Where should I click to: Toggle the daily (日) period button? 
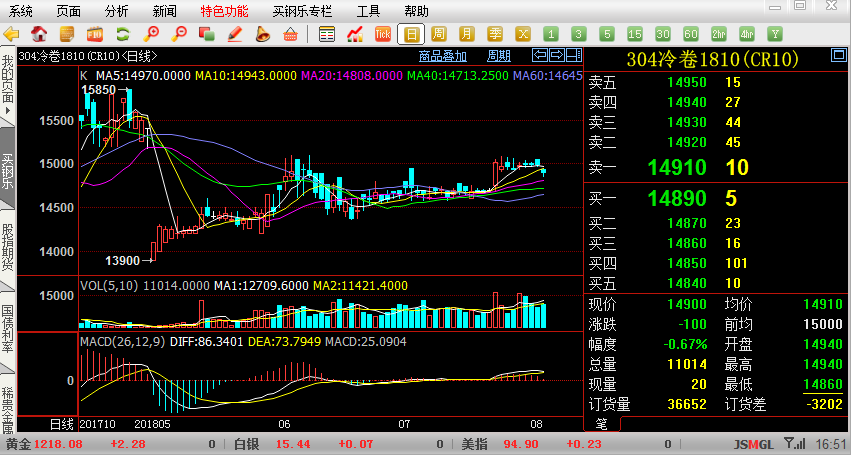(411, 35)
